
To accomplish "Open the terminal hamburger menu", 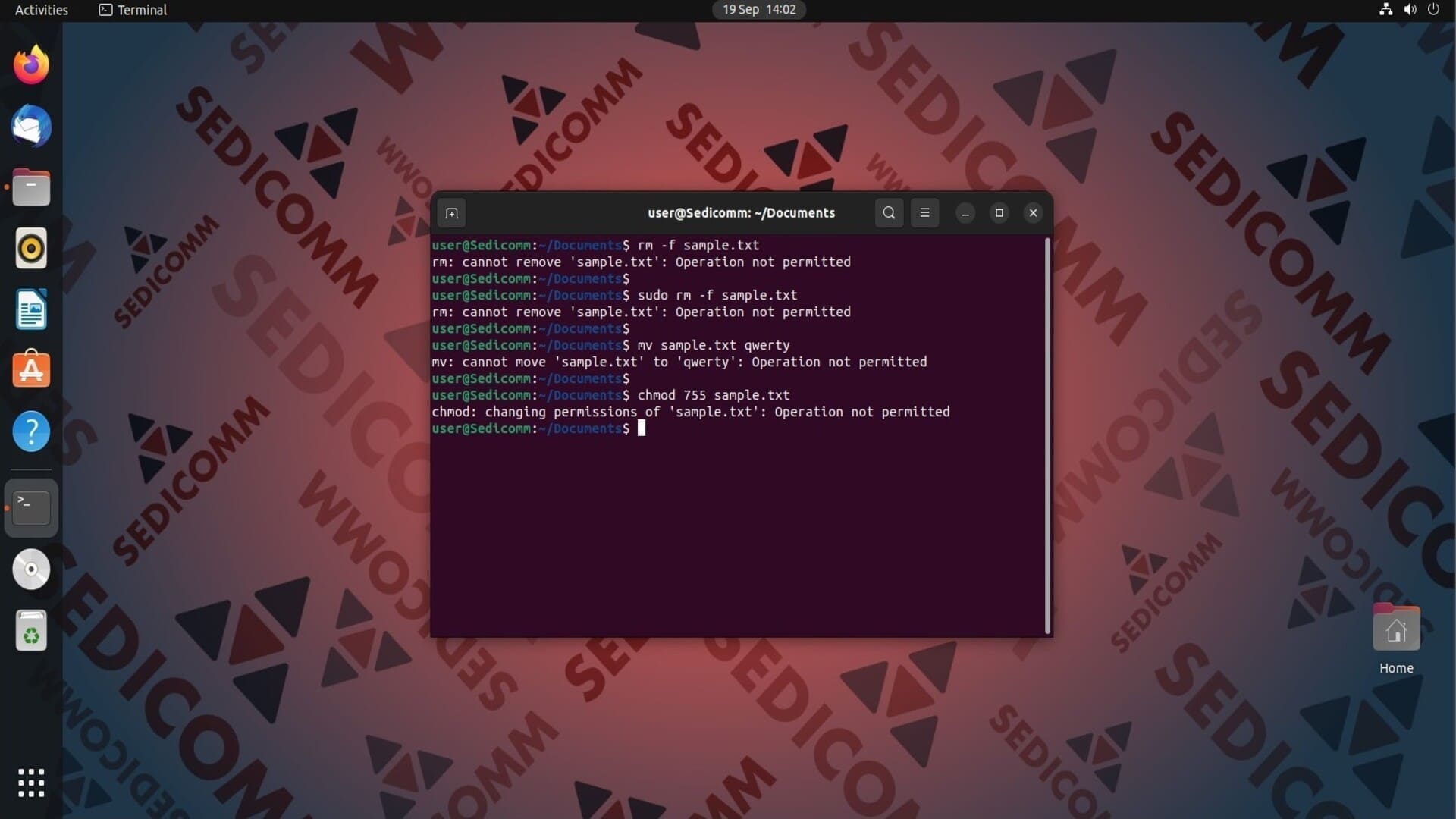I will [x=924, y=213].
